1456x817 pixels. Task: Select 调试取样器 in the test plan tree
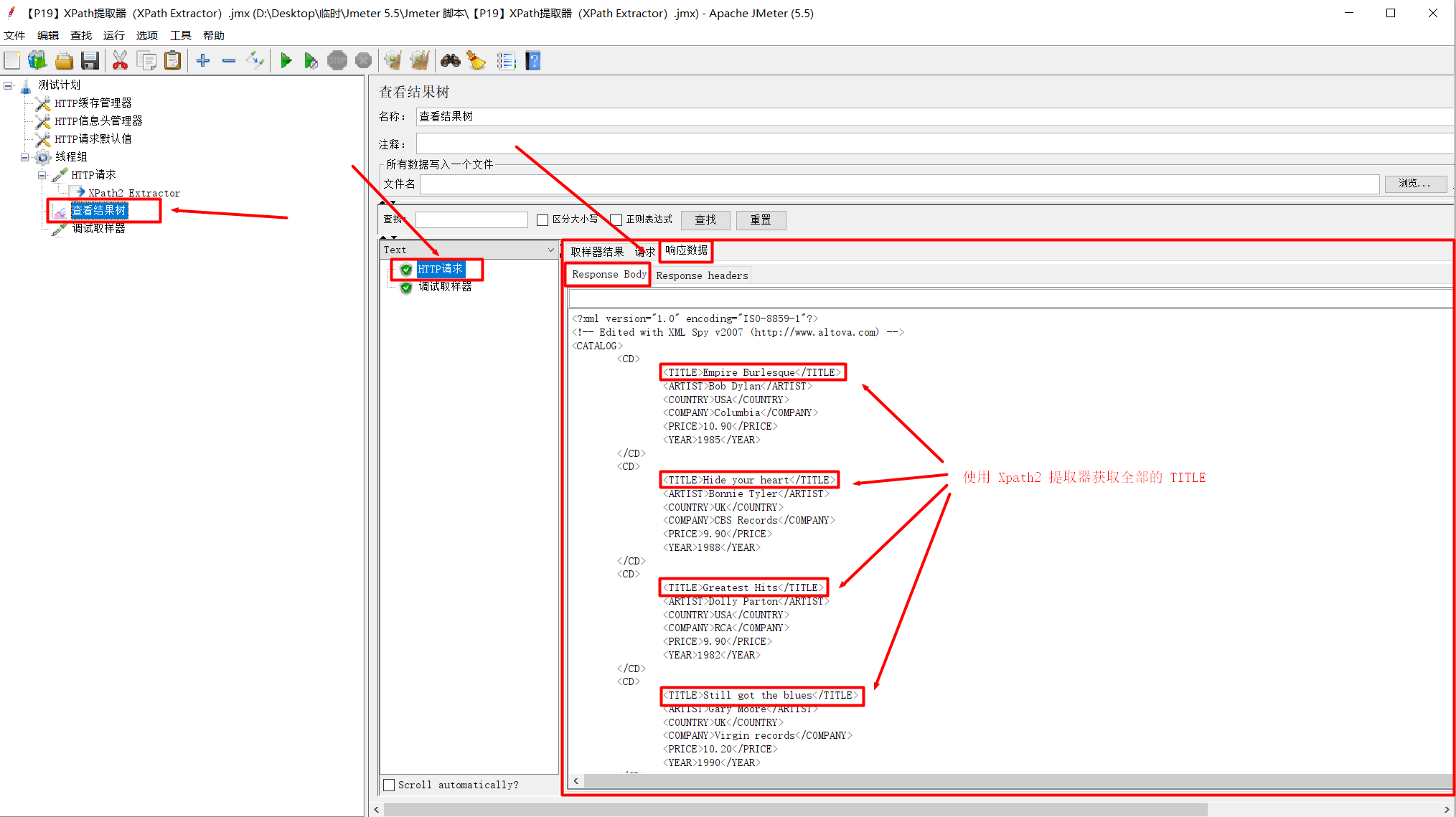tap(99, 229)
